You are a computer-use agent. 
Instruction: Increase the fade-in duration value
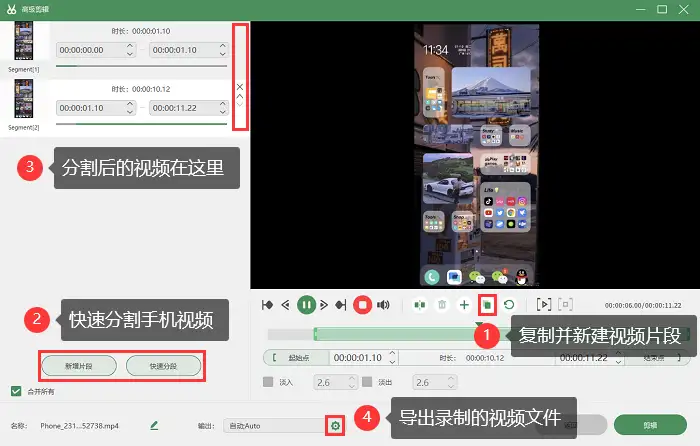point(352,378)
